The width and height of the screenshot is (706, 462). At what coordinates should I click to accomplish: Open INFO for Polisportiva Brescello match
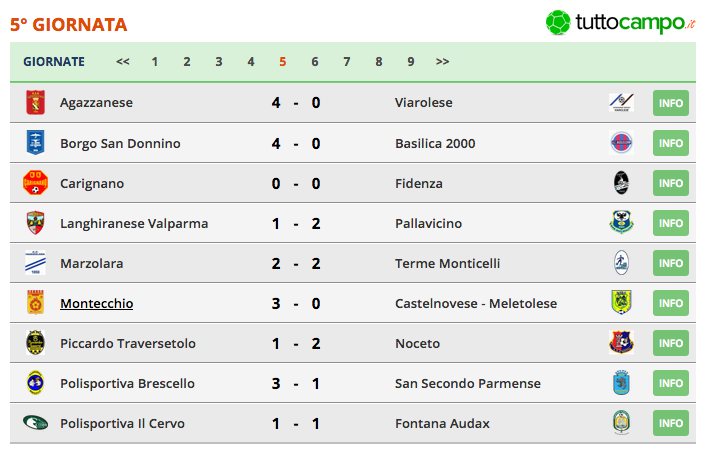671,383
